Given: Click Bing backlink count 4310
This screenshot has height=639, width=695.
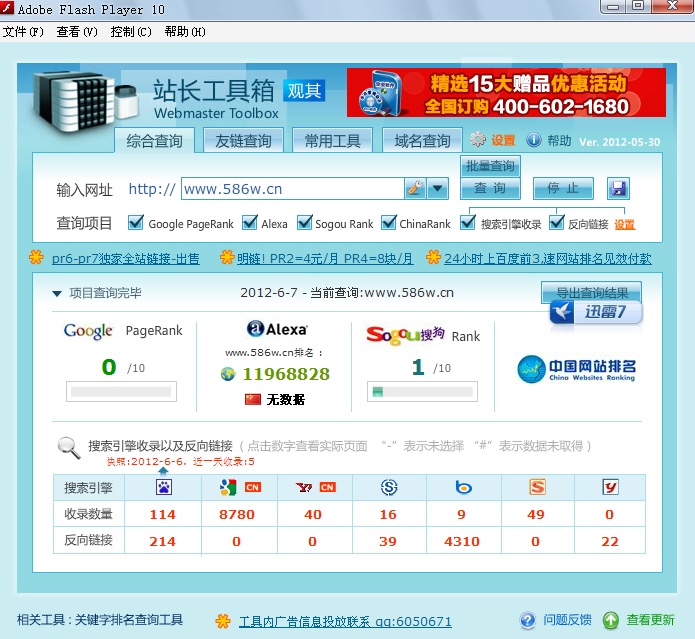Looking at the screenshot, I should [462, 541].
